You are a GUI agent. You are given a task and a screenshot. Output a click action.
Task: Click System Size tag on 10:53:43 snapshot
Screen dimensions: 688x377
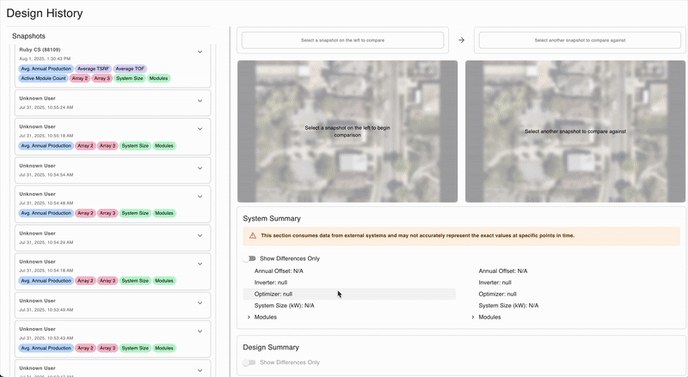coord(135,348)
